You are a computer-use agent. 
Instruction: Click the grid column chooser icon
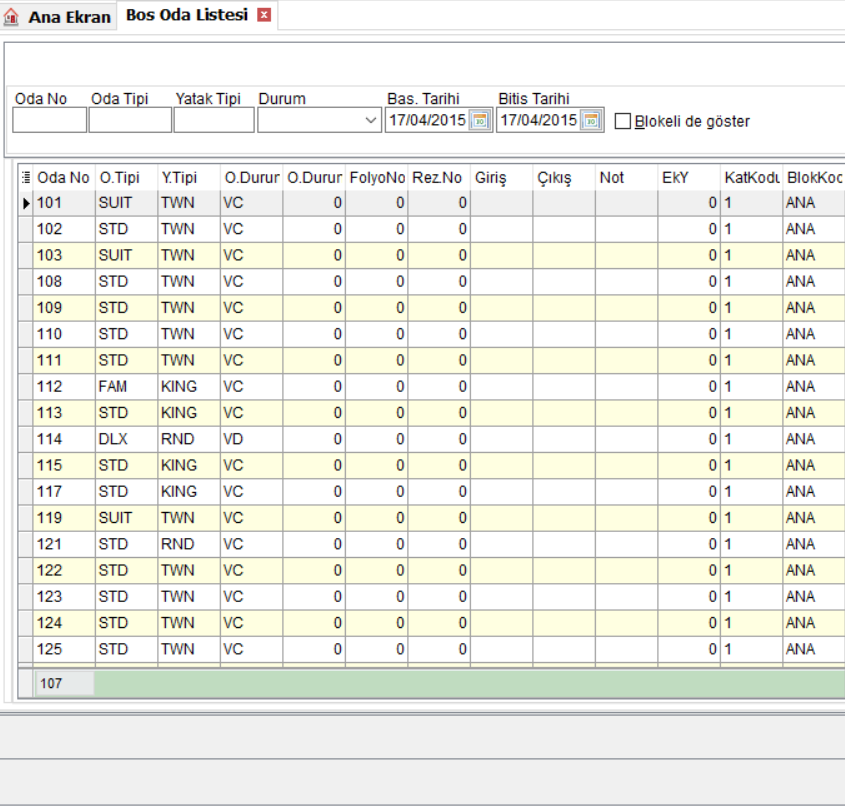click(25, 177)
